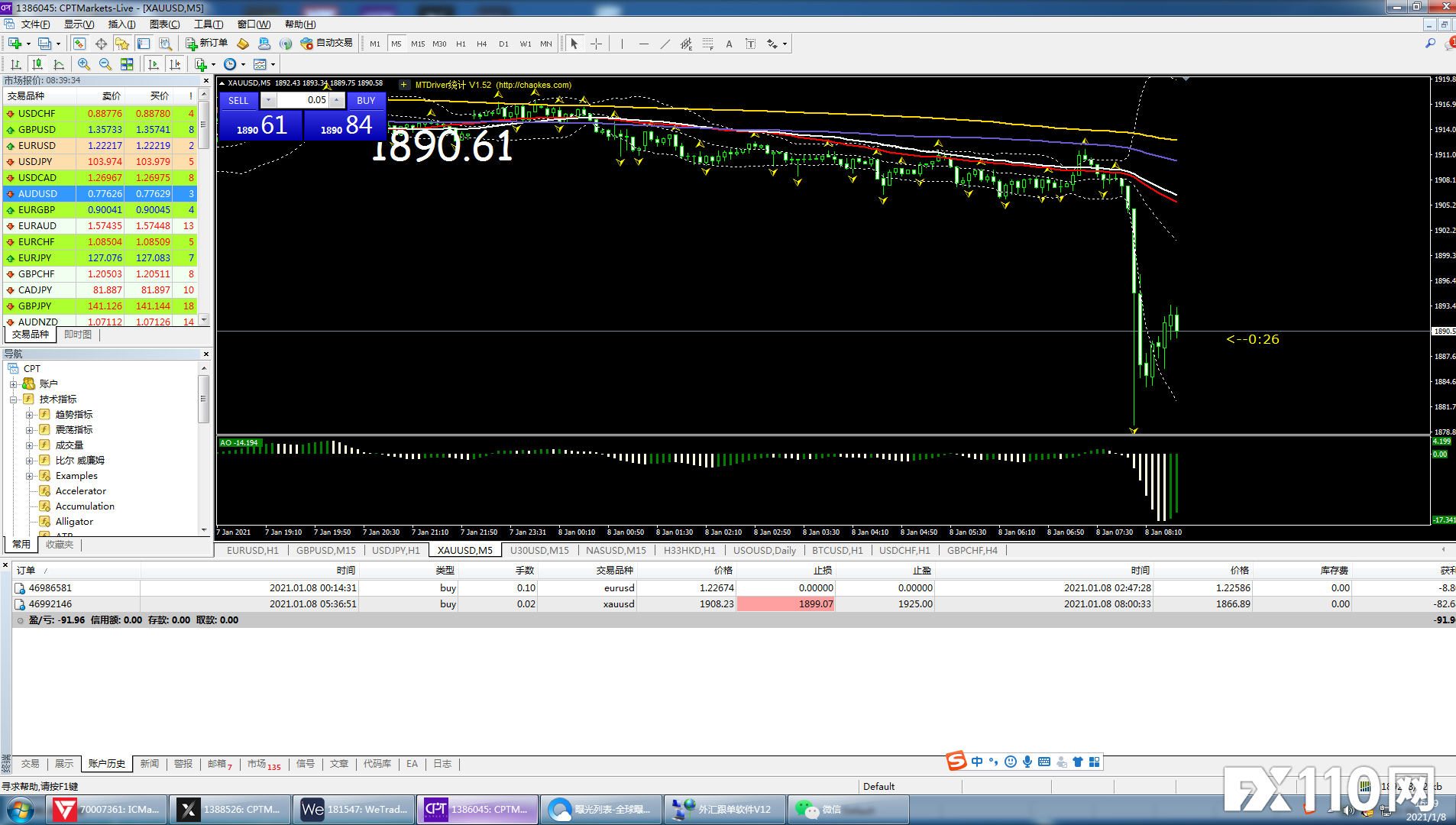Select the Crosshair tool
Viewport: 1456px width, 825px height.
point(596,44)
